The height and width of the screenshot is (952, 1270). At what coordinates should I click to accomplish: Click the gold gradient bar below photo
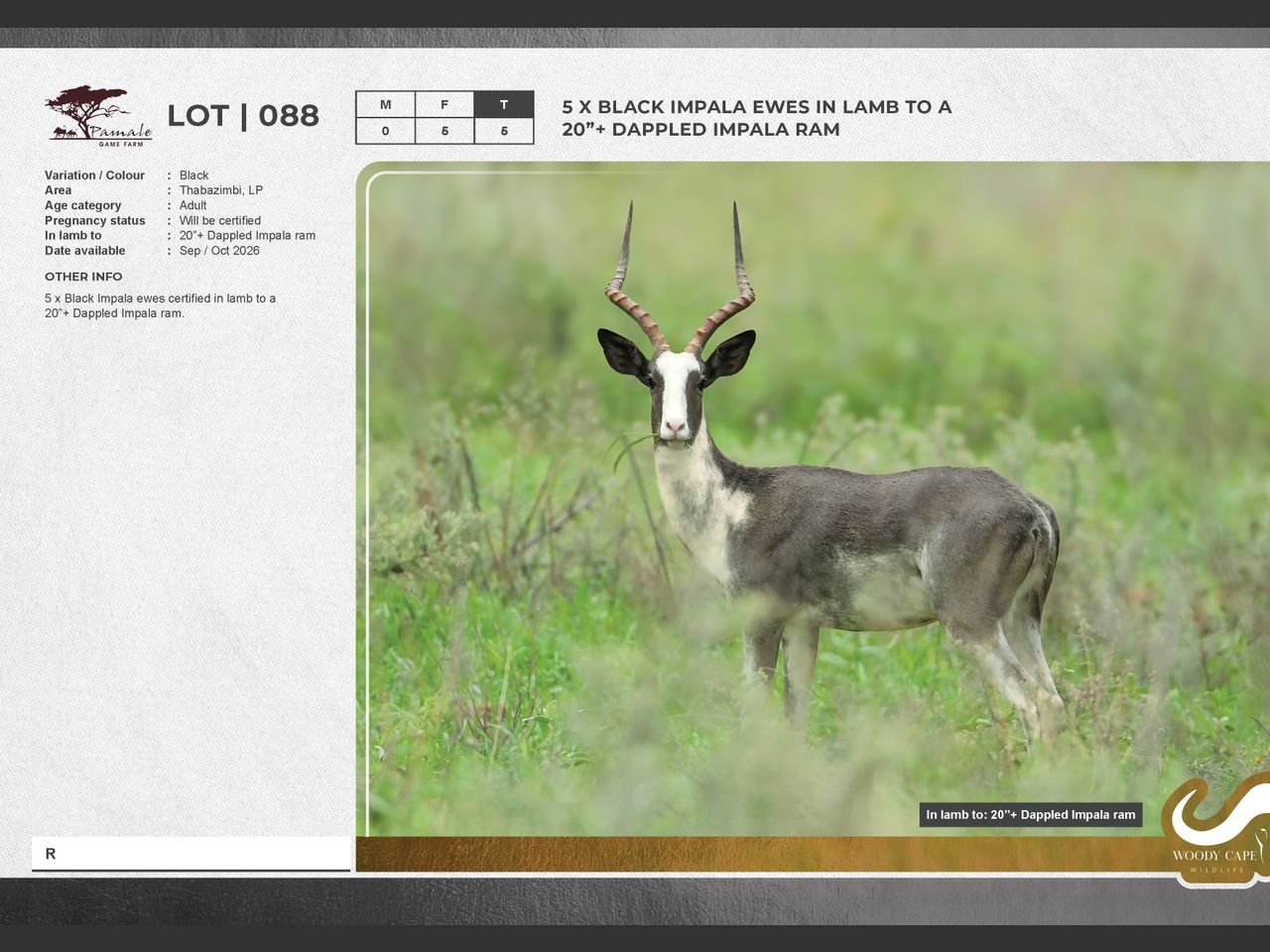pos(754,854)
